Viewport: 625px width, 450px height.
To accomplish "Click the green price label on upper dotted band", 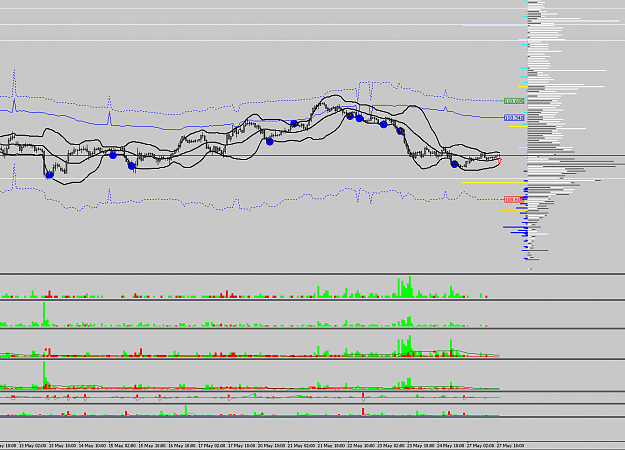I will (x=514, y=101).
